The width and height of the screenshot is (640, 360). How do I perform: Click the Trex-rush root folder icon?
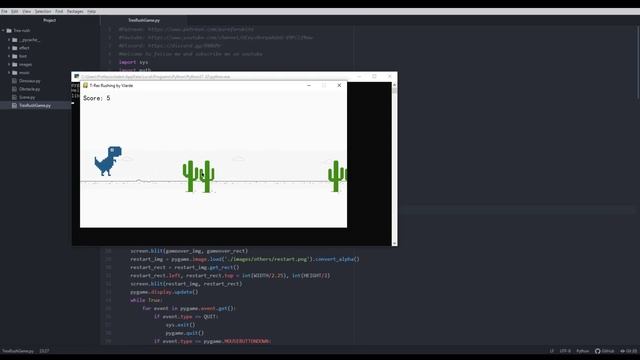click(x=9, y=31)
